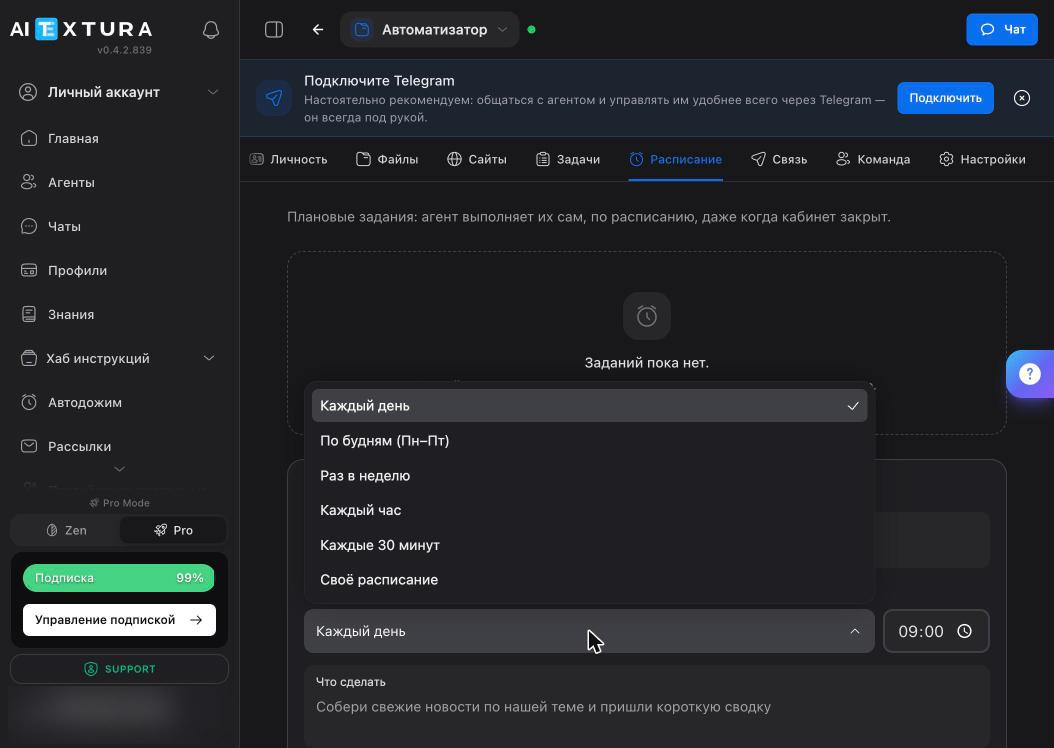Switch to the Задачи tab
Viewport: 1054px width, 748px height.
pyautogui.click(x=568, y=159)
